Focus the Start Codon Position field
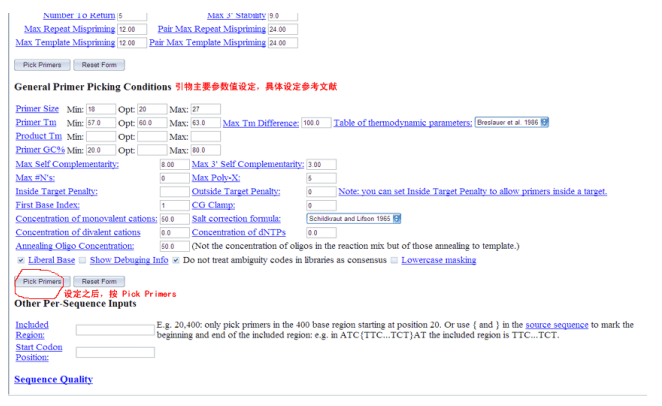The image size is (662, 406). coord(115,352)
